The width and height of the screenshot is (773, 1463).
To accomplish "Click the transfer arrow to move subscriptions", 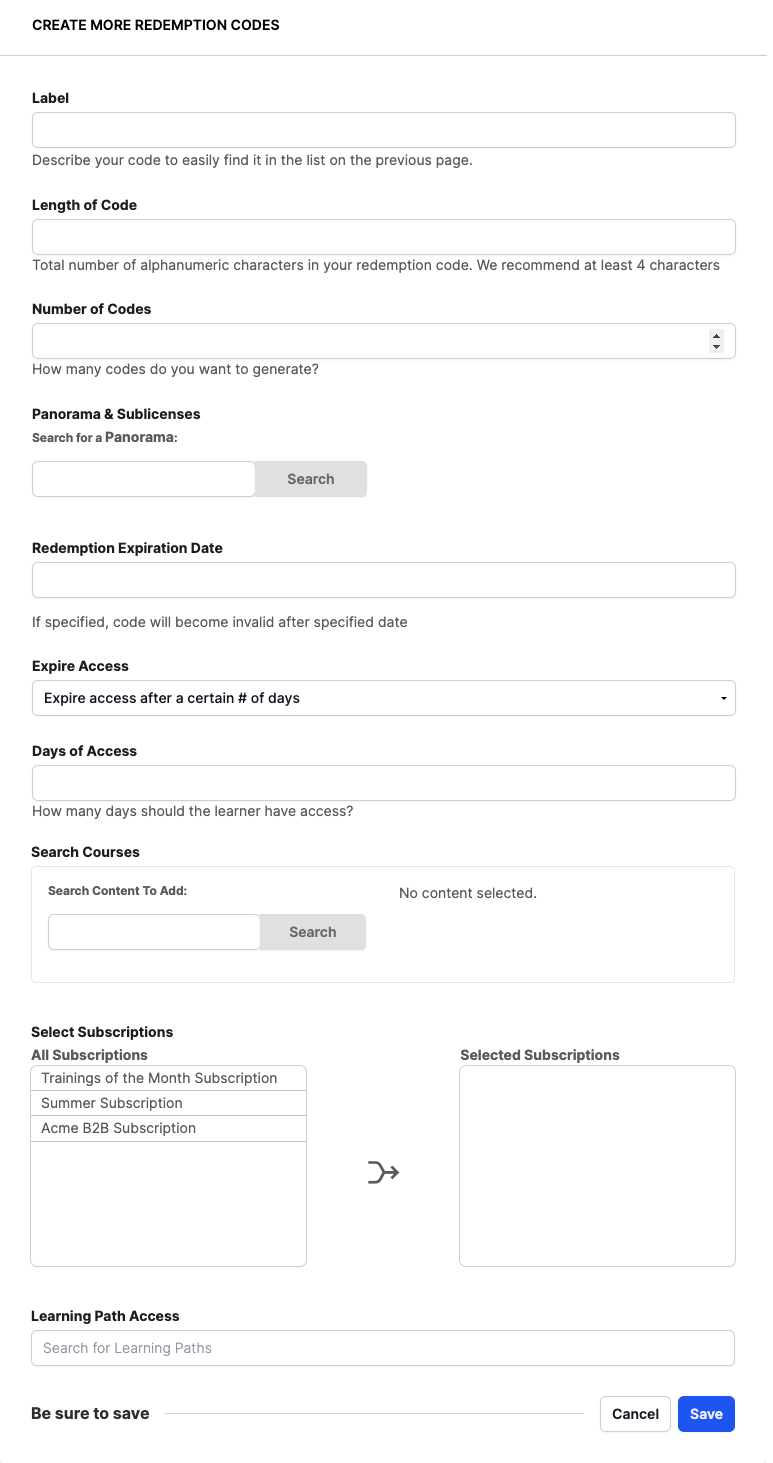I will (381, 1170).
